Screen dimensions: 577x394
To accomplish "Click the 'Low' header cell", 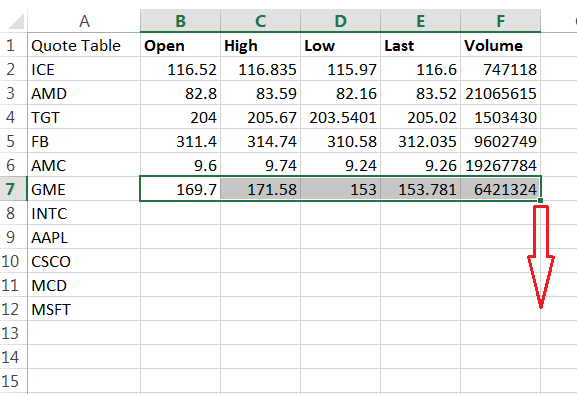I will point(340,45).
